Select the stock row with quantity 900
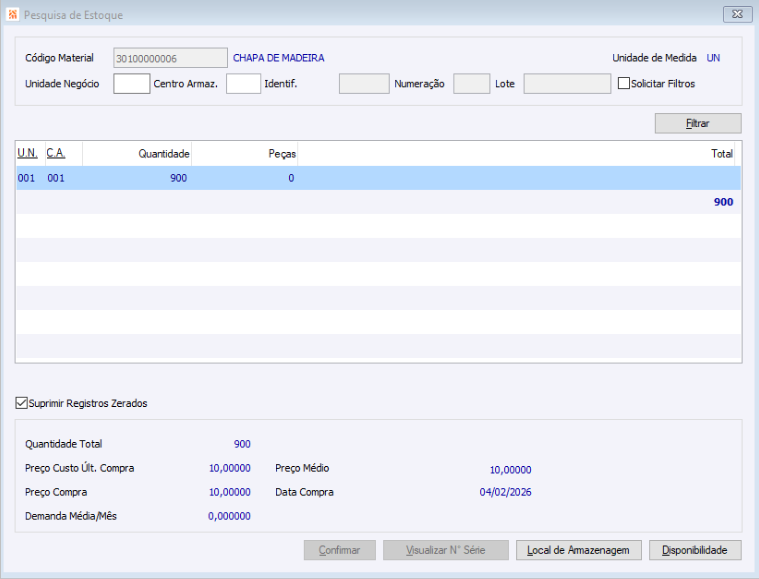Viewport: 759px width, 579px height. tap(379, 178)
